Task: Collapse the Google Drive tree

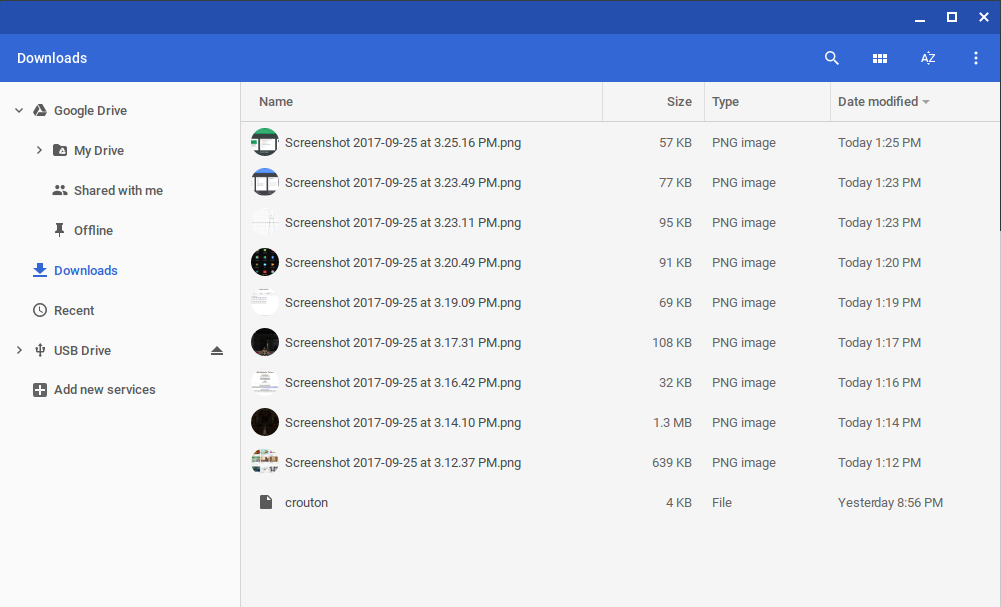Action: coord(19,111)
